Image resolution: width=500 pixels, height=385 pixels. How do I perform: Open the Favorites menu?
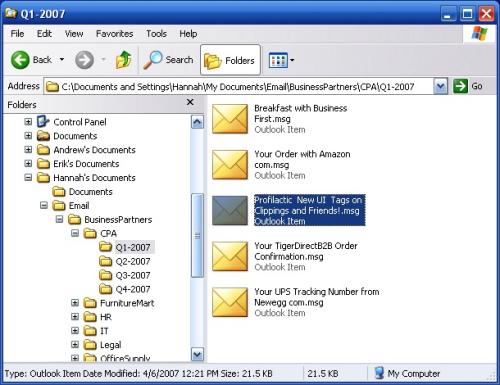click(114, 34)
